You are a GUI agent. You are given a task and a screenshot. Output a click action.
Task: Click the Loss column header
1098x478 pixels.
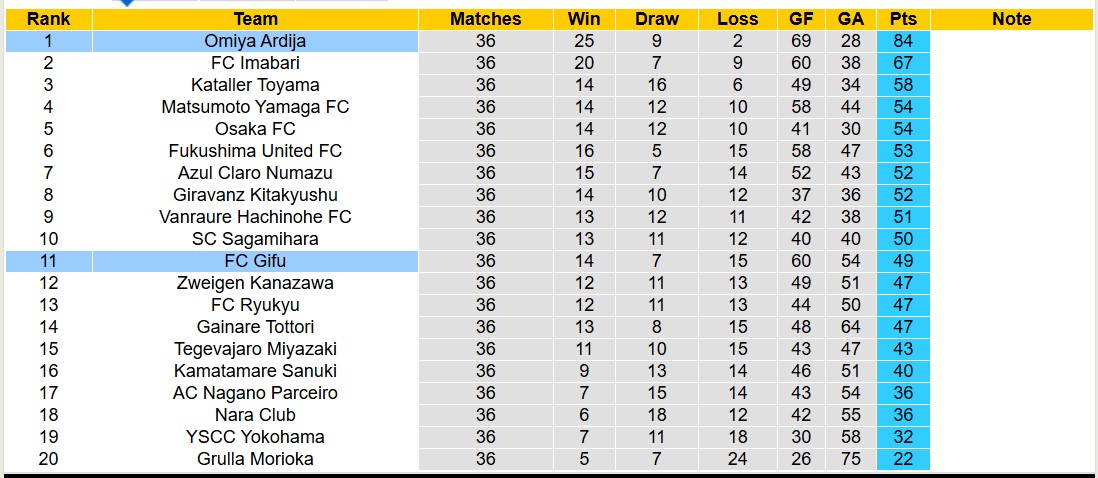[x=737, y=19]
